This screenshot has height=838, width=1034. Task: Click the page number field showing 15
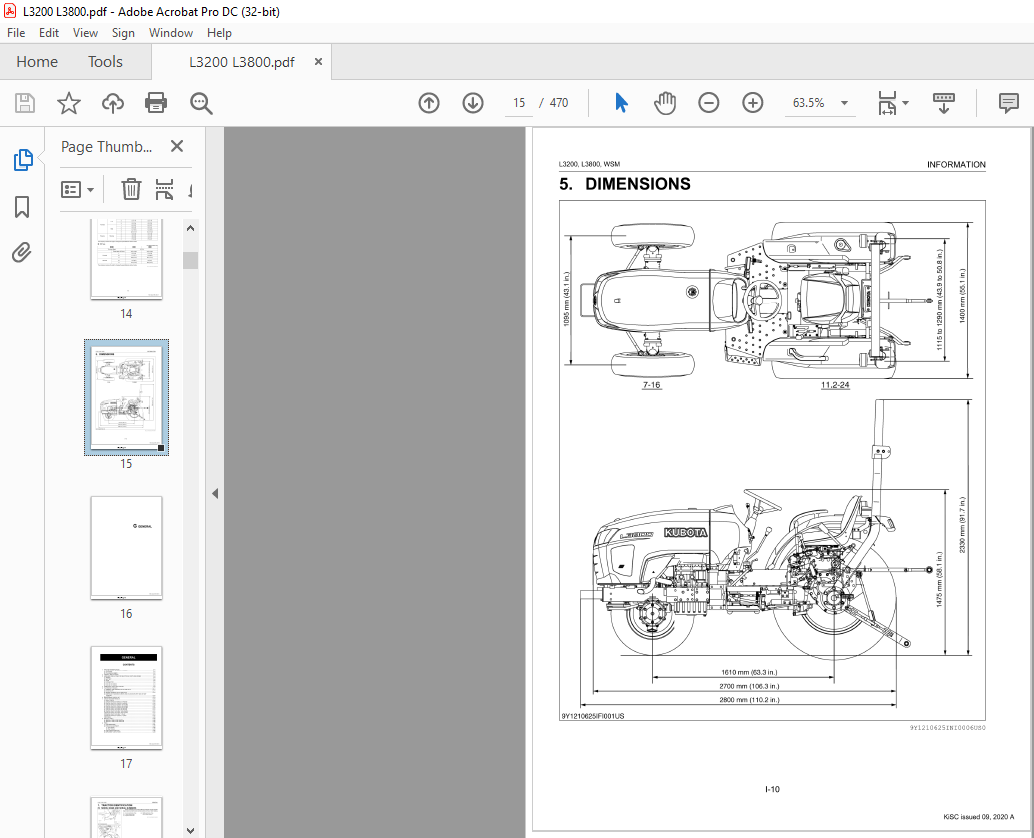tap(519, 103)
